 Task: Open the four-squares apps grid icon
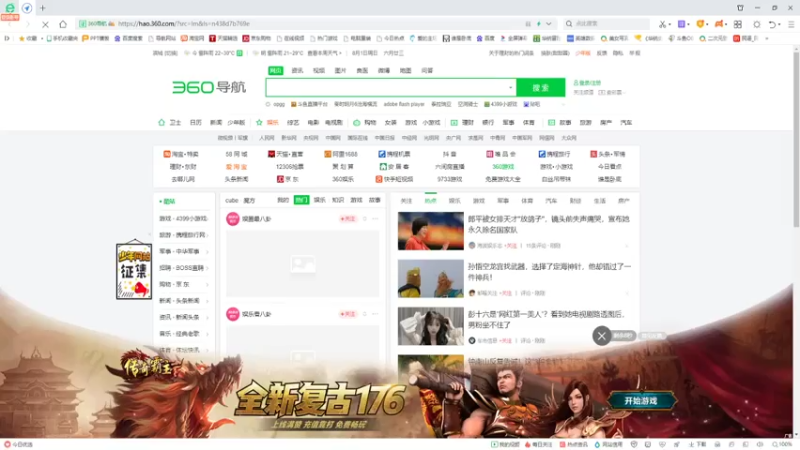(x=738, y=24)
